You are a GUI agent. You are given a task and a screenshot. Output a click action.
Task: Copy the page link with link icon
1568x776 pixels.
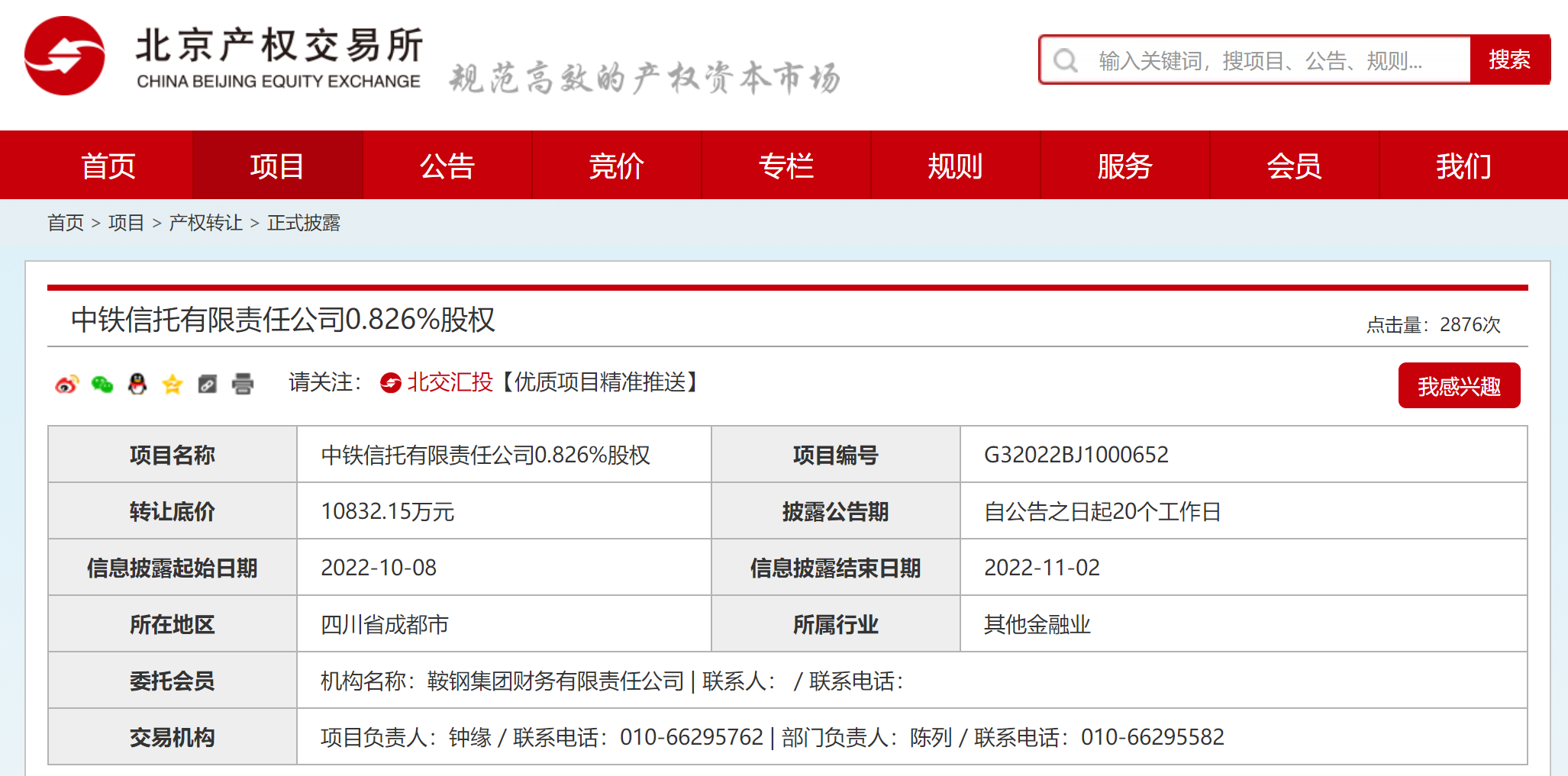[x=208, y=384]
